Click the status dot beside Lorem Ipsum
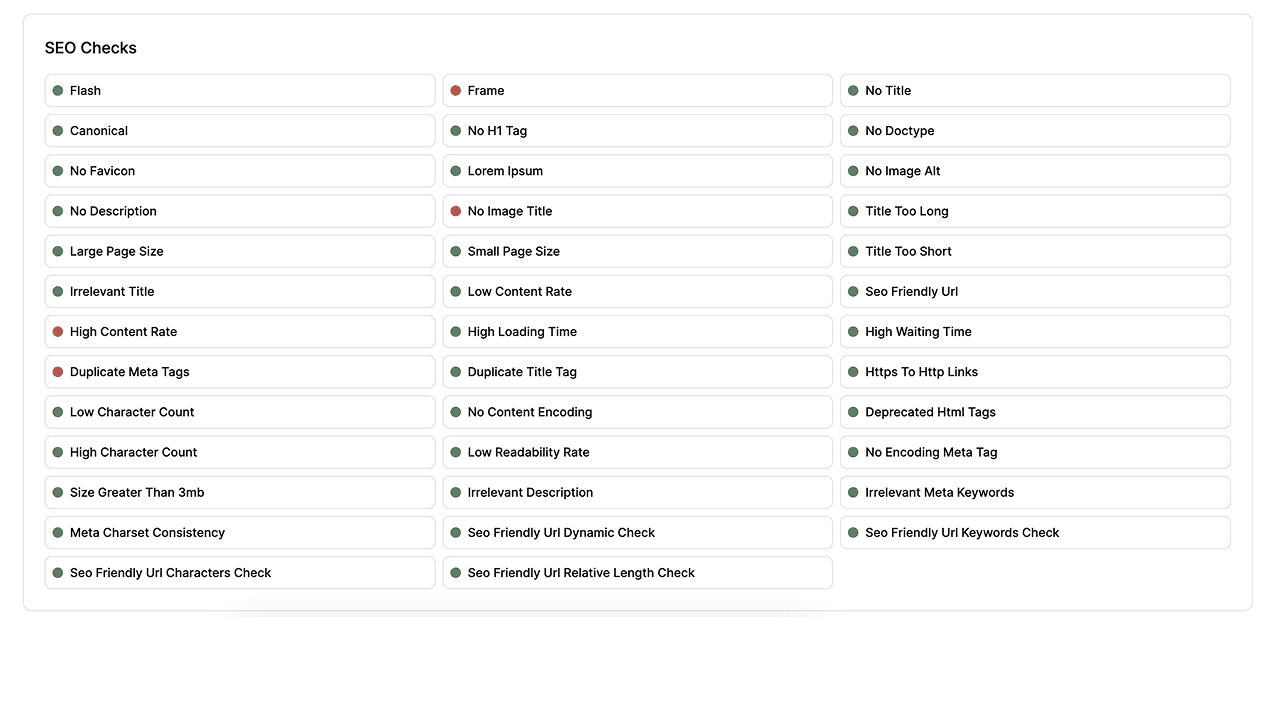 pyautogui.click(x=456, y=171)
